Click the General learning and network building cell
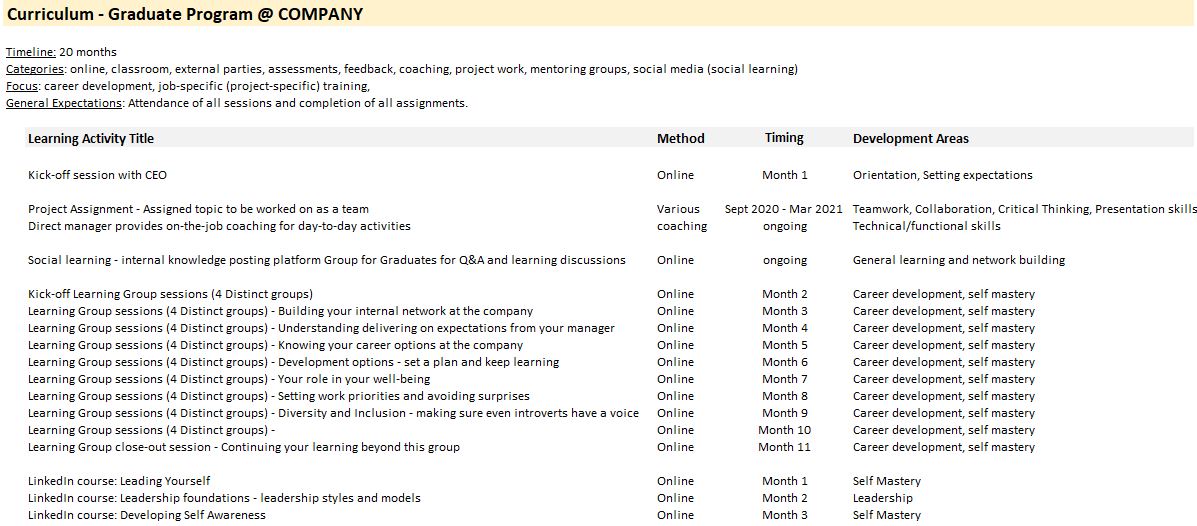1197x526 pixels. coord(958,260)
